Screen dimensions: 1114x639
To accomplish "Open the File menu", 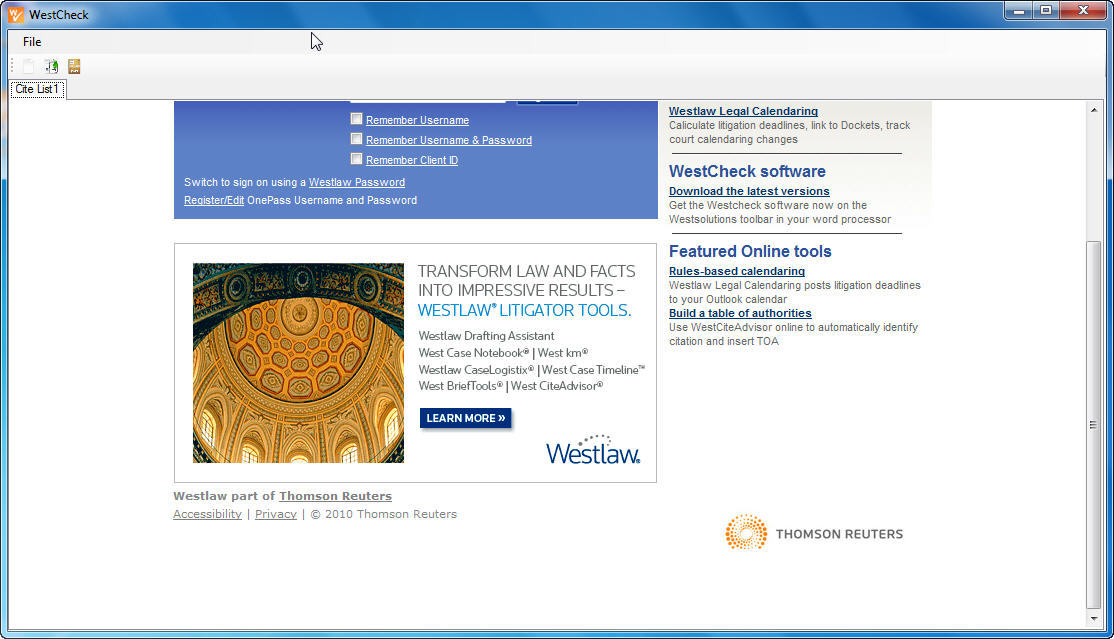I will click(32, 41).
